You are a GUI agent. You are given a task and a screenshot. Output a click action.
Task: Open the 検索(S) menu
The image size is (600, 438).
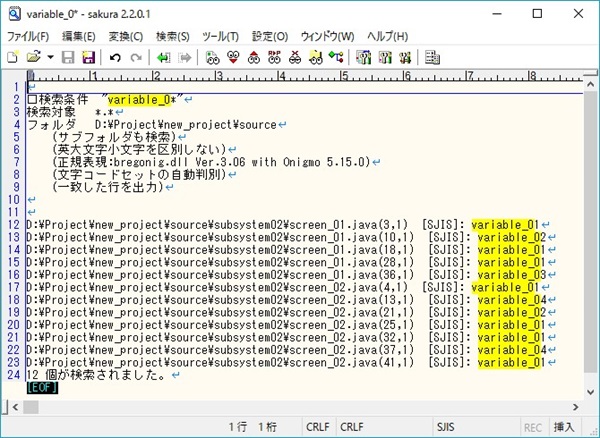click(173, 37)
